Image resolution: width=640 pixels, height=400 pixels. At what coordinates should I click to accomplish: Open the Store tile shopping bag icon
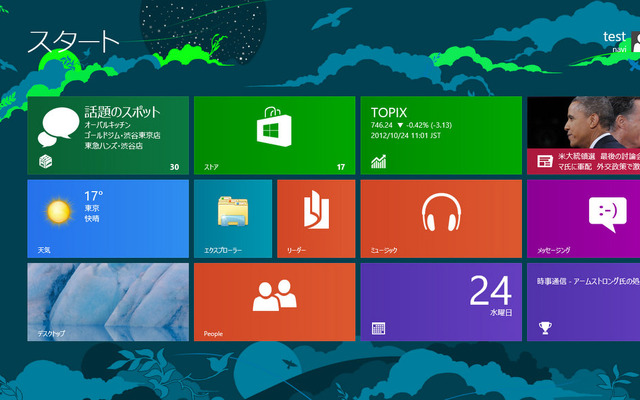coord(274,126)
